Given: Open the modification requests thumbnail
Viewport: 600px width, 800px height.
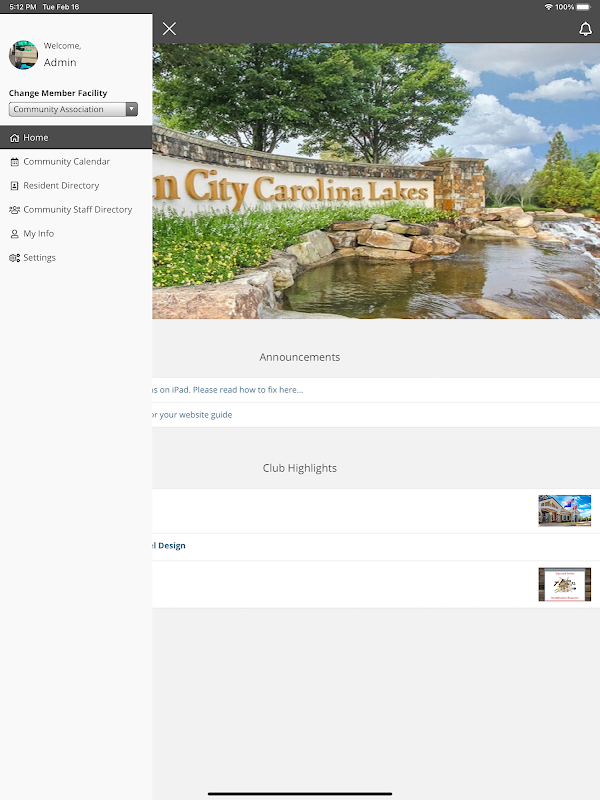Looking at the screenshot, I should pos(564,584).
